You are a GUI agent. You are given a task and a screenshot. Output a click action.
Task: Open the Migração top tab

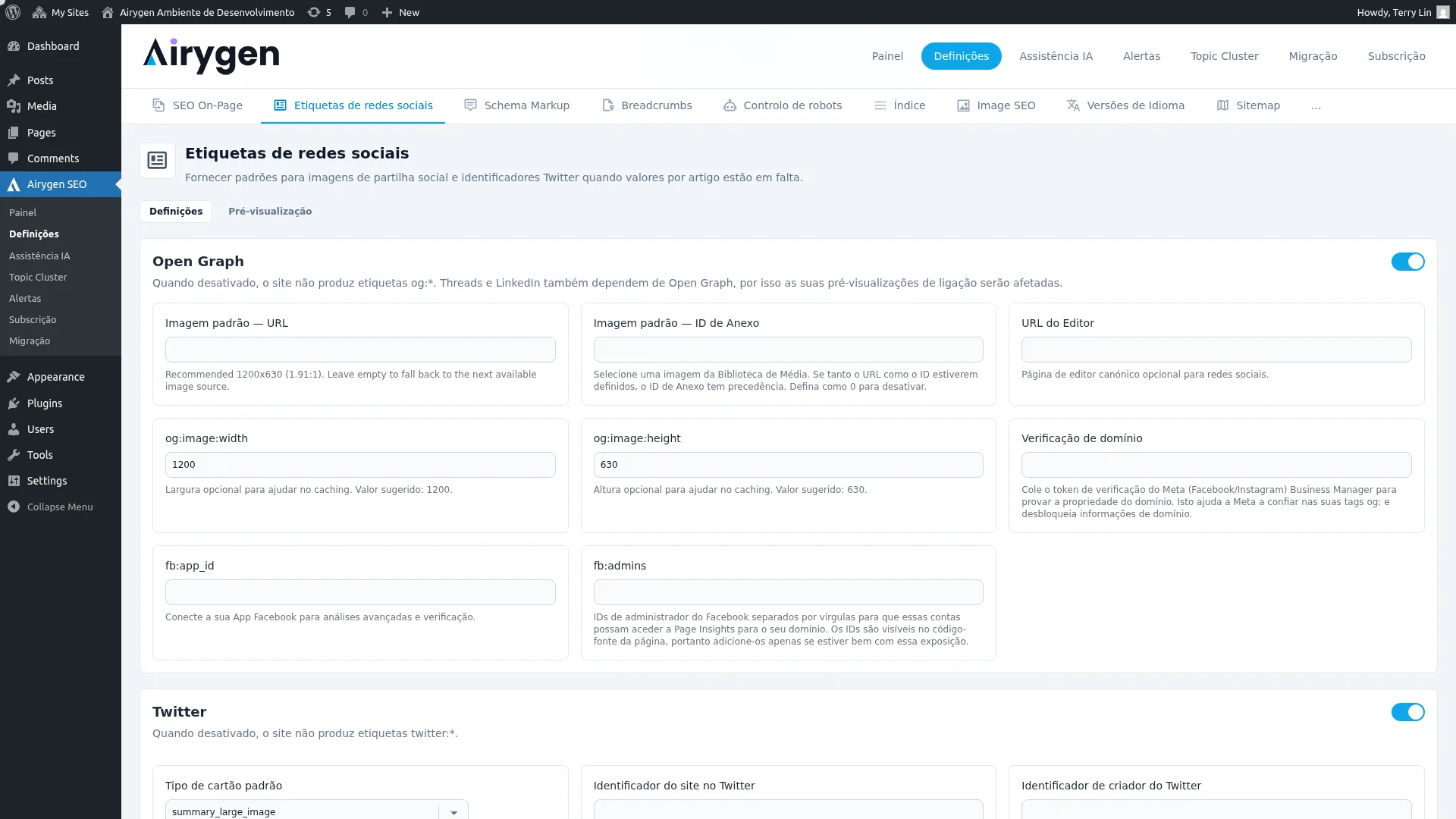(1313, 56)
